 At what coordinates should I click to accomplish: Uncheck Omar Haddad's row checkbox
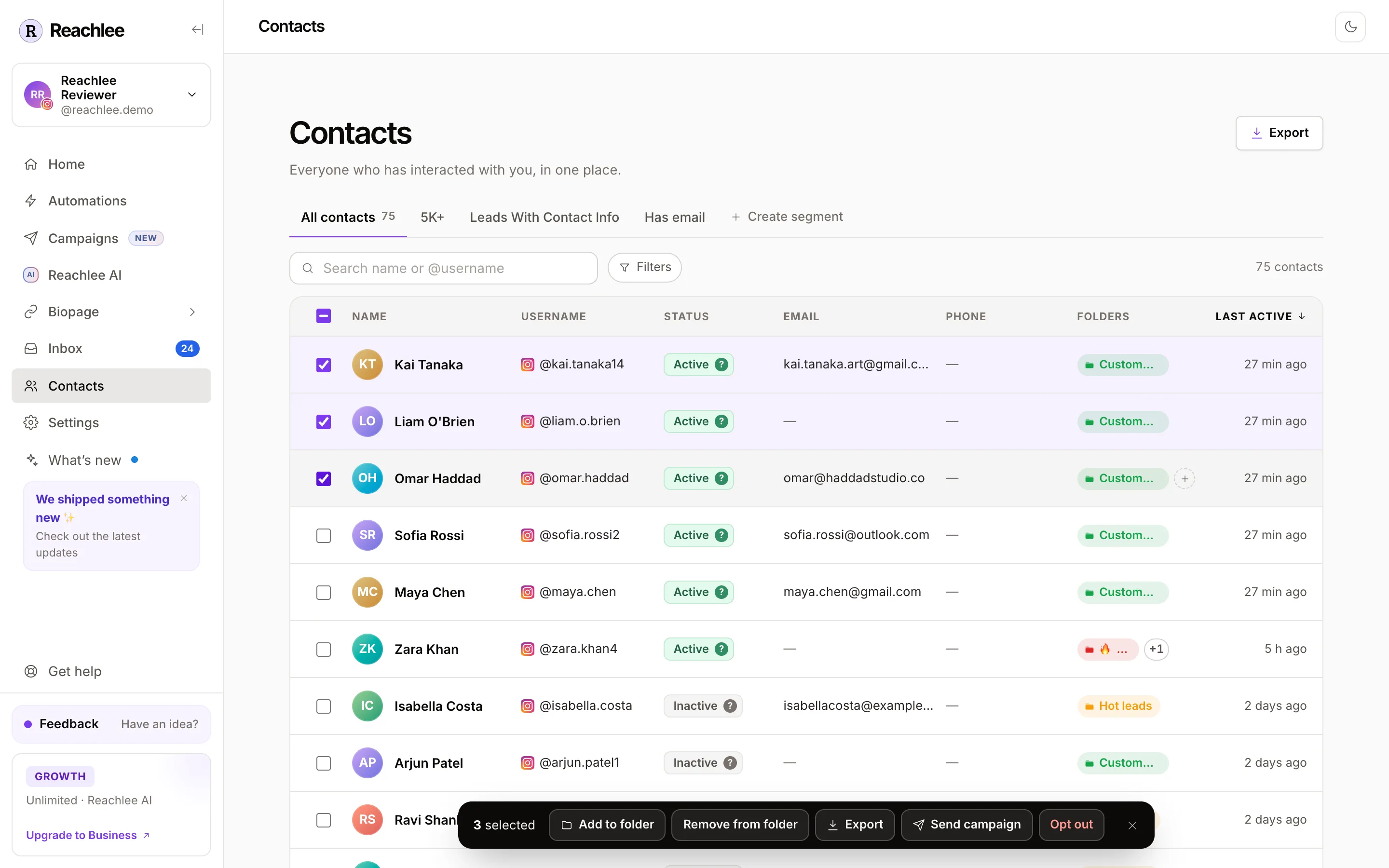pos(324,478)
